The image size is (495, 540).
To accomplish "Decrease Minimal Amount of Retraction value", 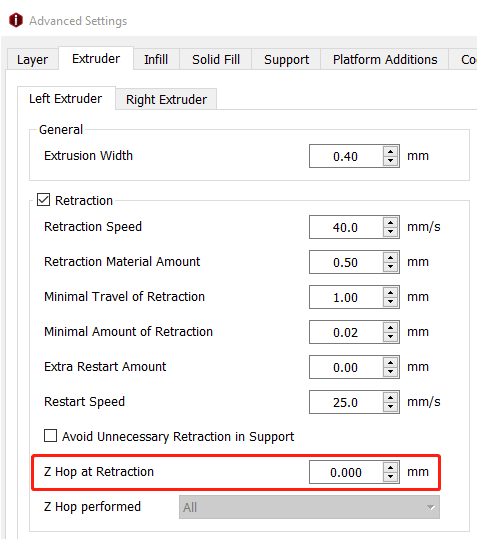I will click(391, 337).
